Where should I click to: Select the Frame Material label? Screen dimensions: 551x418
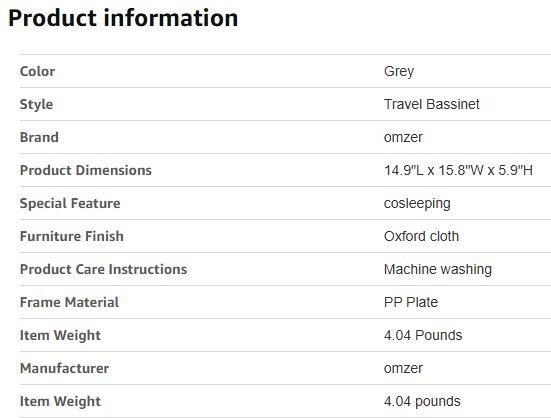(69, 302)
